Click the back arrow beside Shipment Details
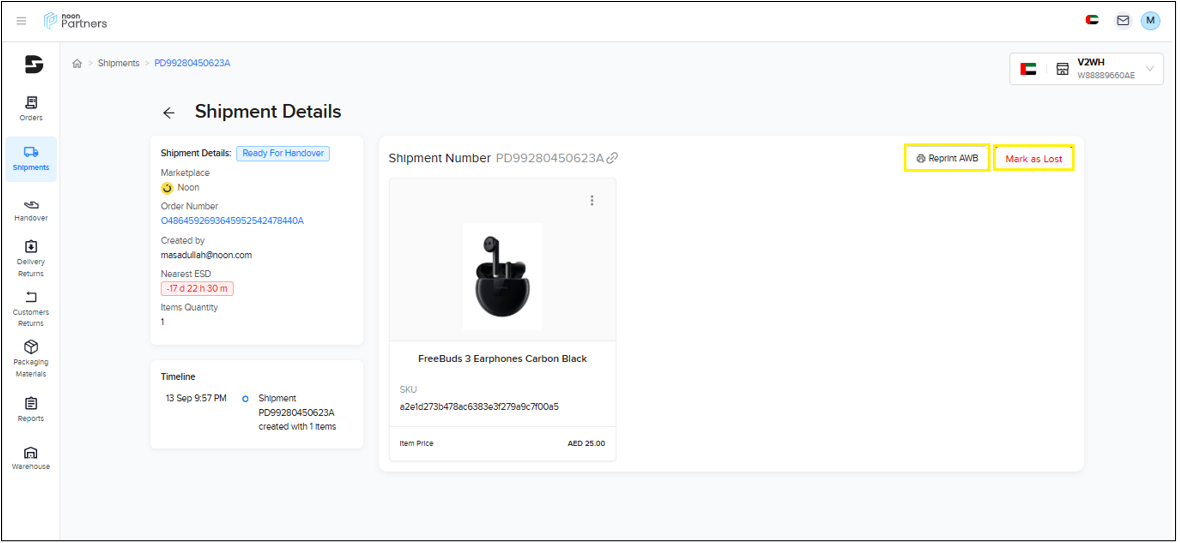The width and height of the screenshot is (1180, 543). [x=169, y=113]
